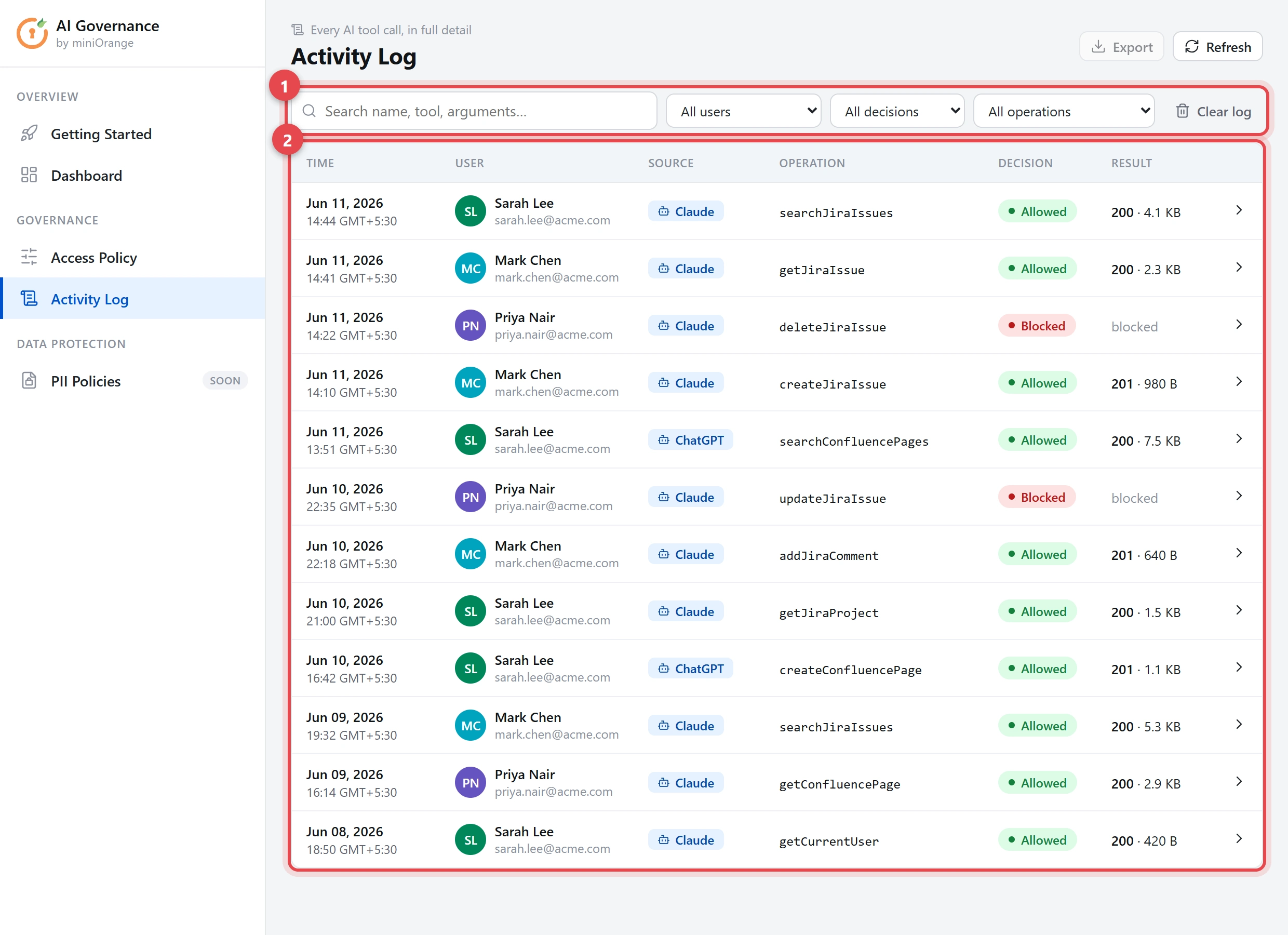1288x935 pixels.
Task: Click the 'Jun 08, 2026' timestamp
Action: tap(345, 832)
